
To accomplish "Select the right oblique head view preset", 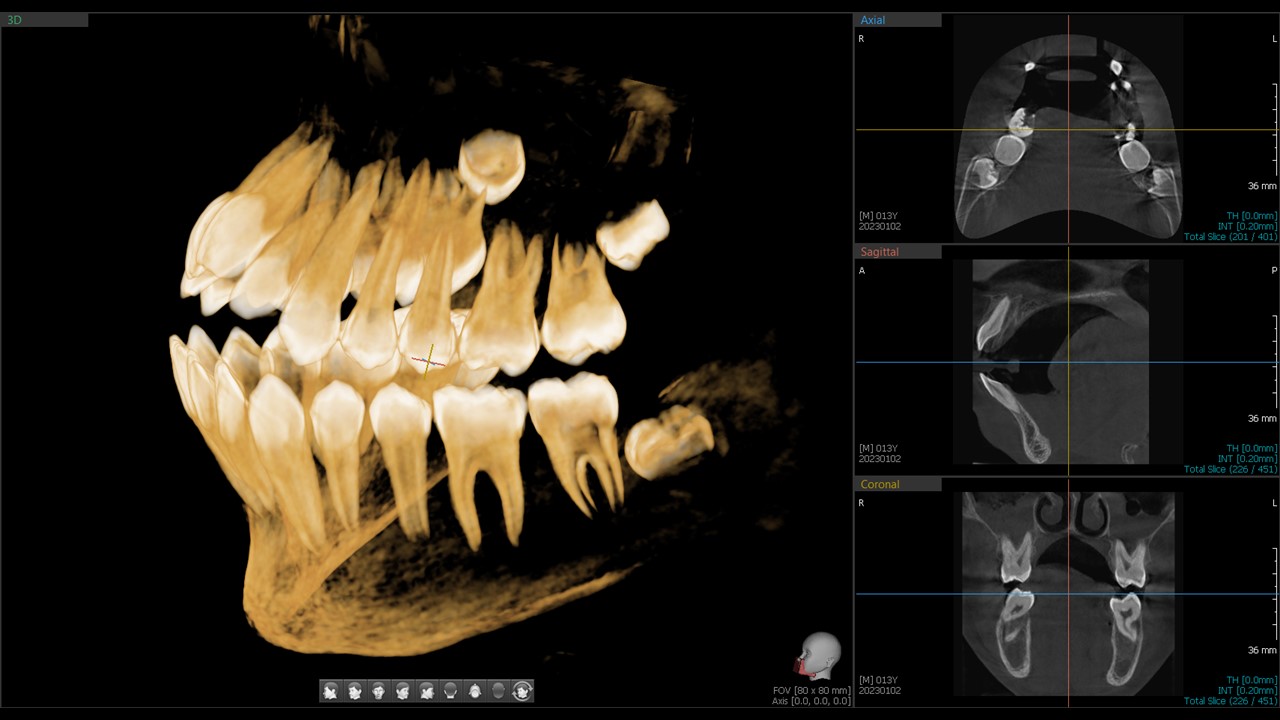I will tap(355, 690).
